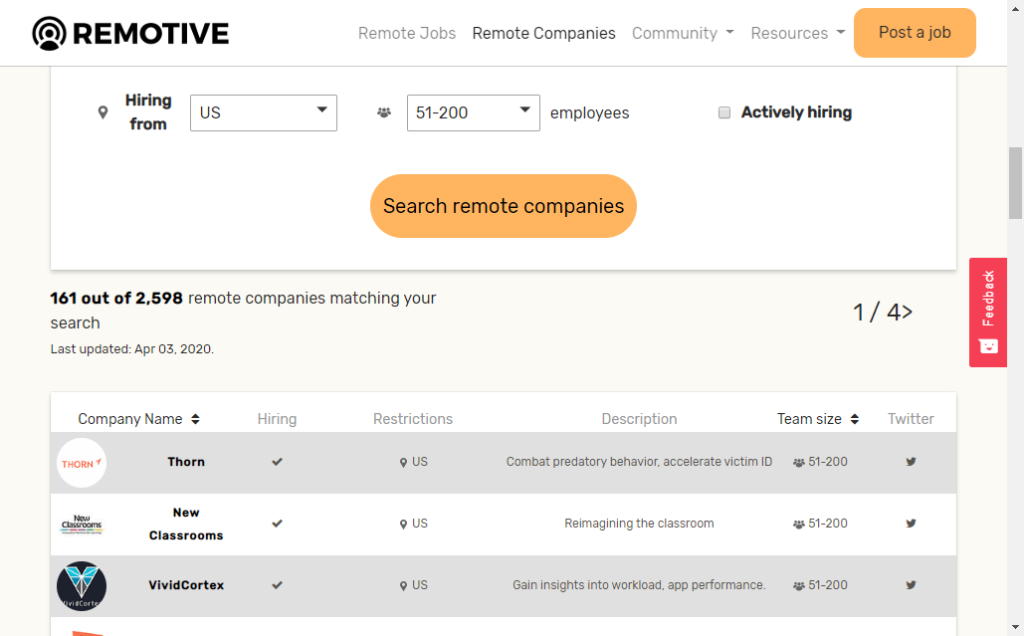Sort by Company Name arrows
This screenshot has height=636, width=1024.
(195, 419)
